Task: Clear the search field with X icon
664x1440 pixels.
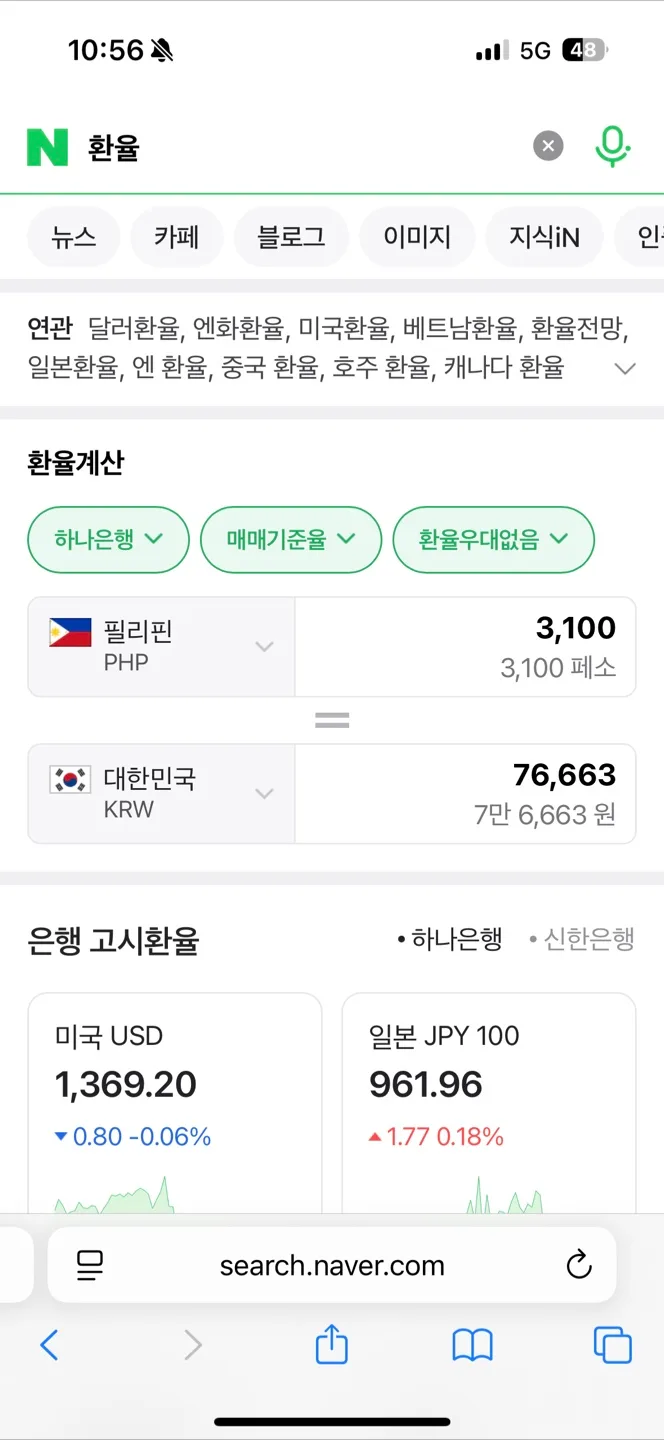Action: coord(547,147)
